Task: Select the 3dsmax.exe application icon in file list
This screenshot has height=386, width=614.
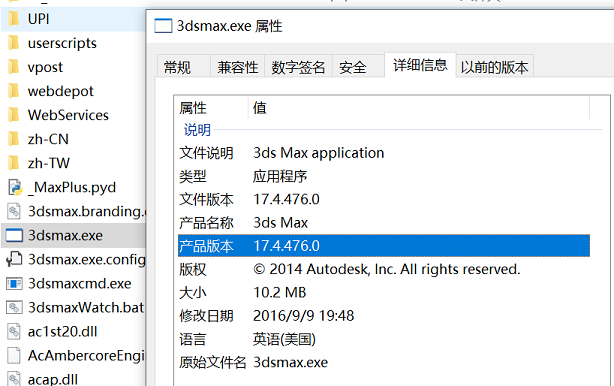Action: coord(14,235)
